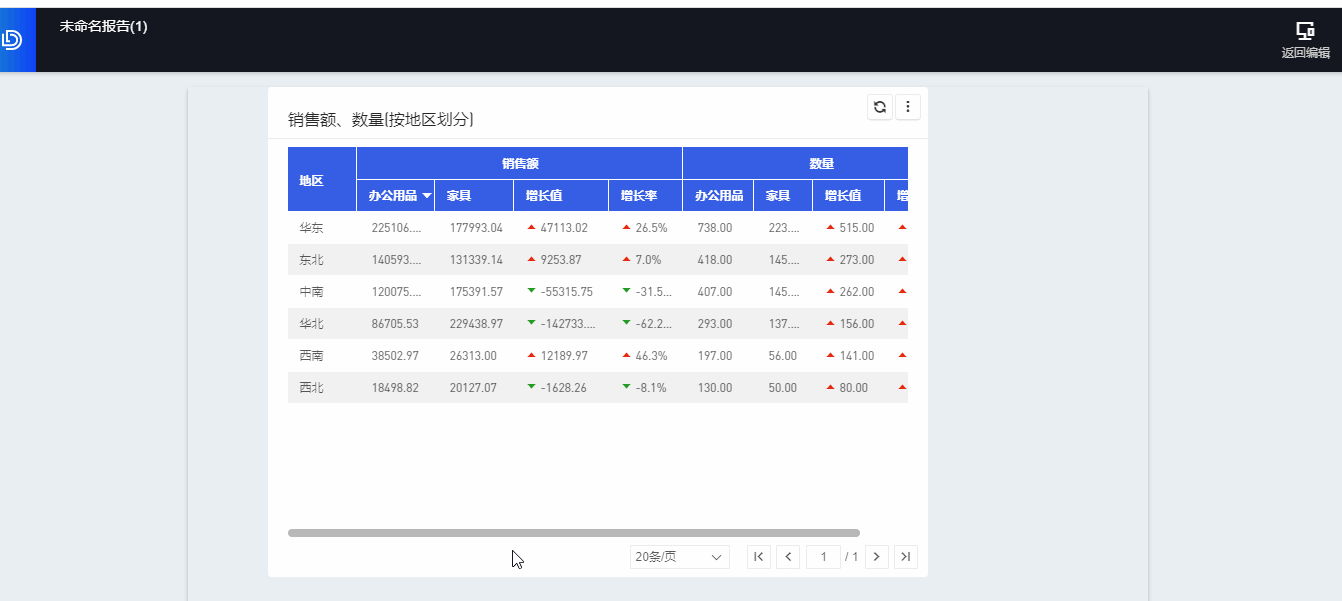Click the 197.00 quantity cell

click(x=718, y=356)
